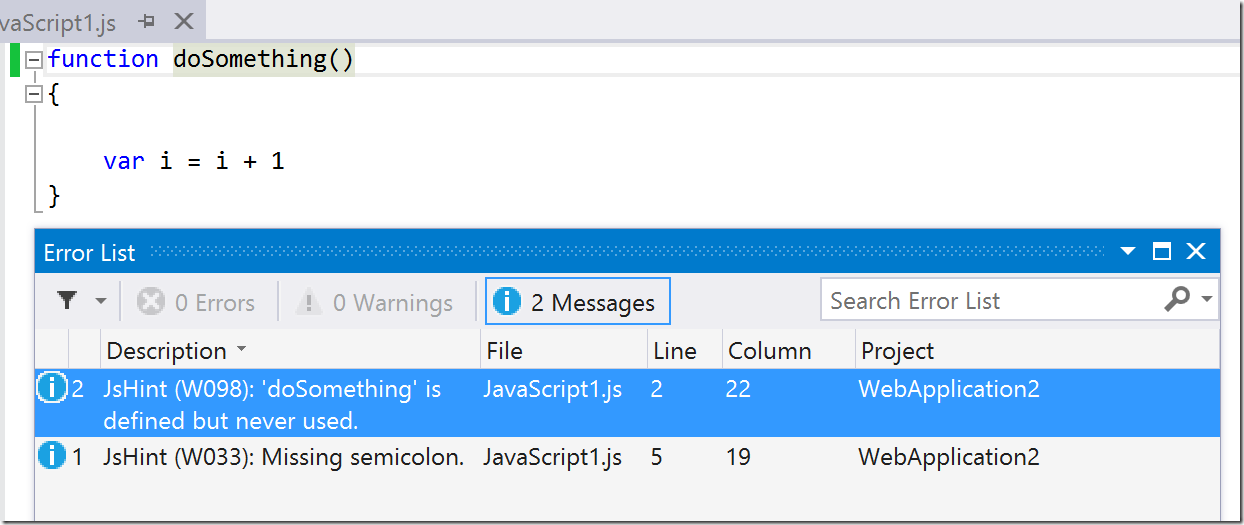Toggle the 0 Errors filter
The image size is (1244, 525).
(x=196, y=302)
